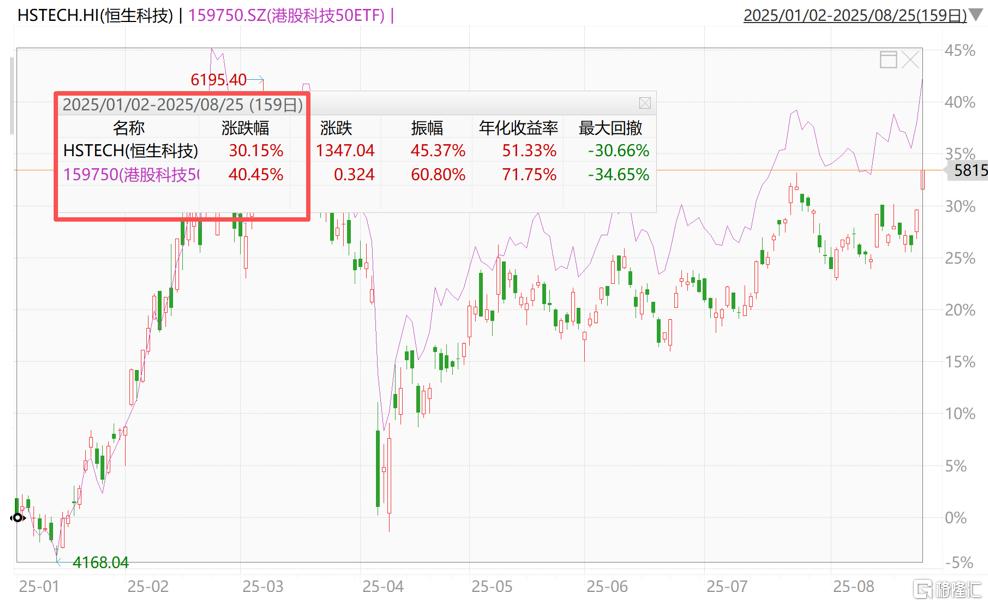The height and width of the screenshot is (606, 988).
Task: Click the 年化收益率 column header
Action: (x=519, y=128)
